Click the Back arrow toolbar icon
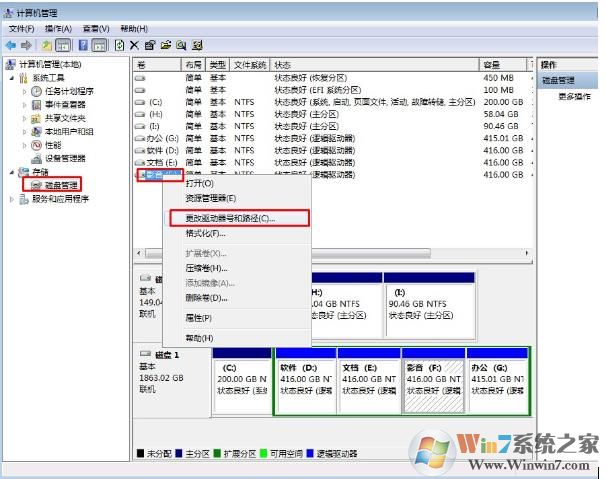 (11, 45)
